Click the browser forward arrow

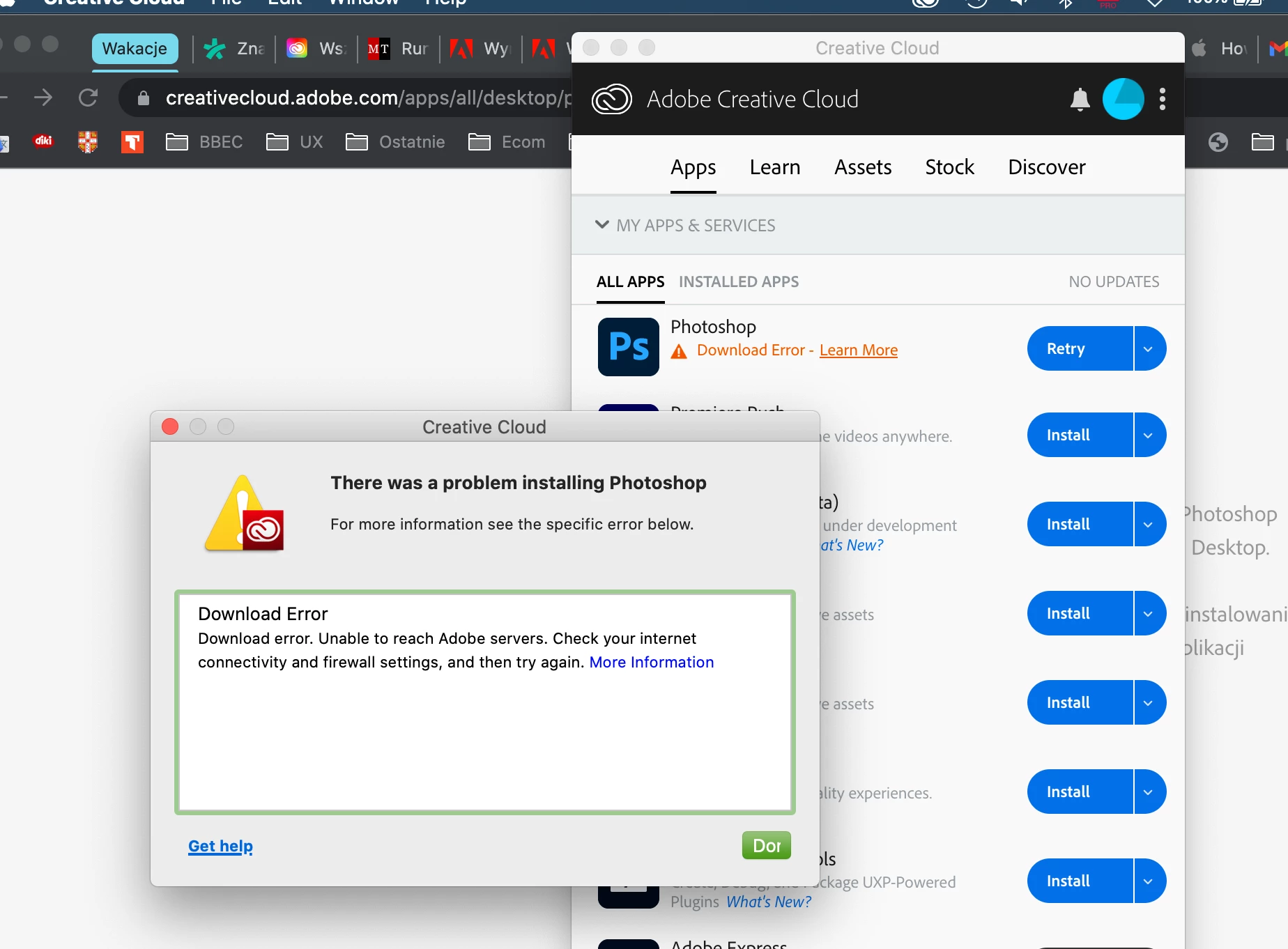pyautogui.click(x=43, y=98)
